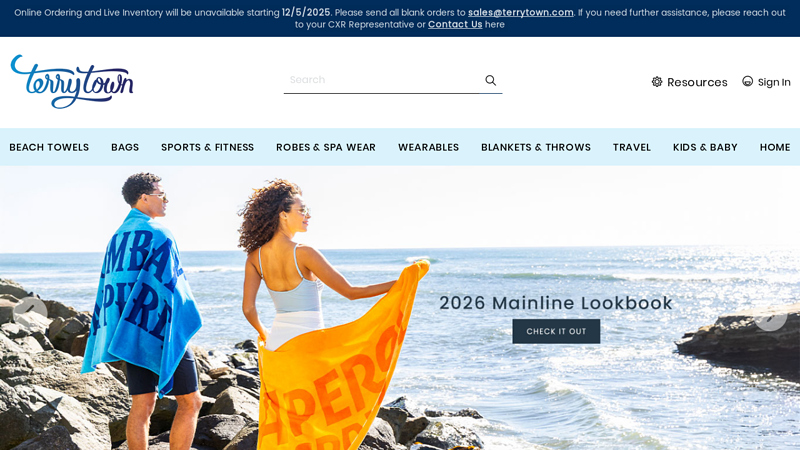Click the Sign In user icon
The image size is (800, 450).
pos(747,81)
